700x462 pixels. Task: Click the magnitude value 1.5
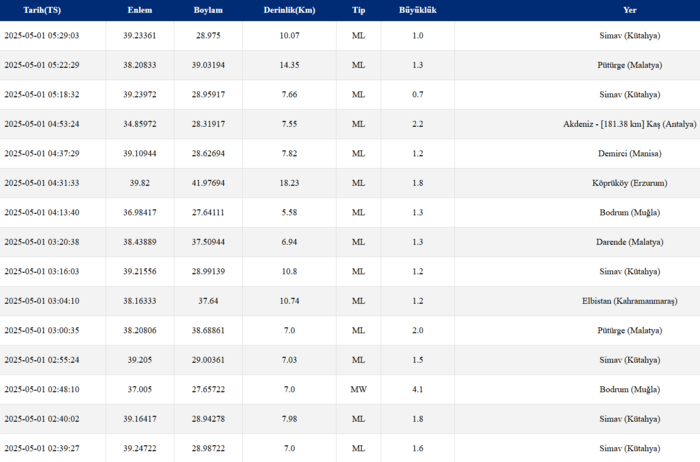(x=418, y=360)
